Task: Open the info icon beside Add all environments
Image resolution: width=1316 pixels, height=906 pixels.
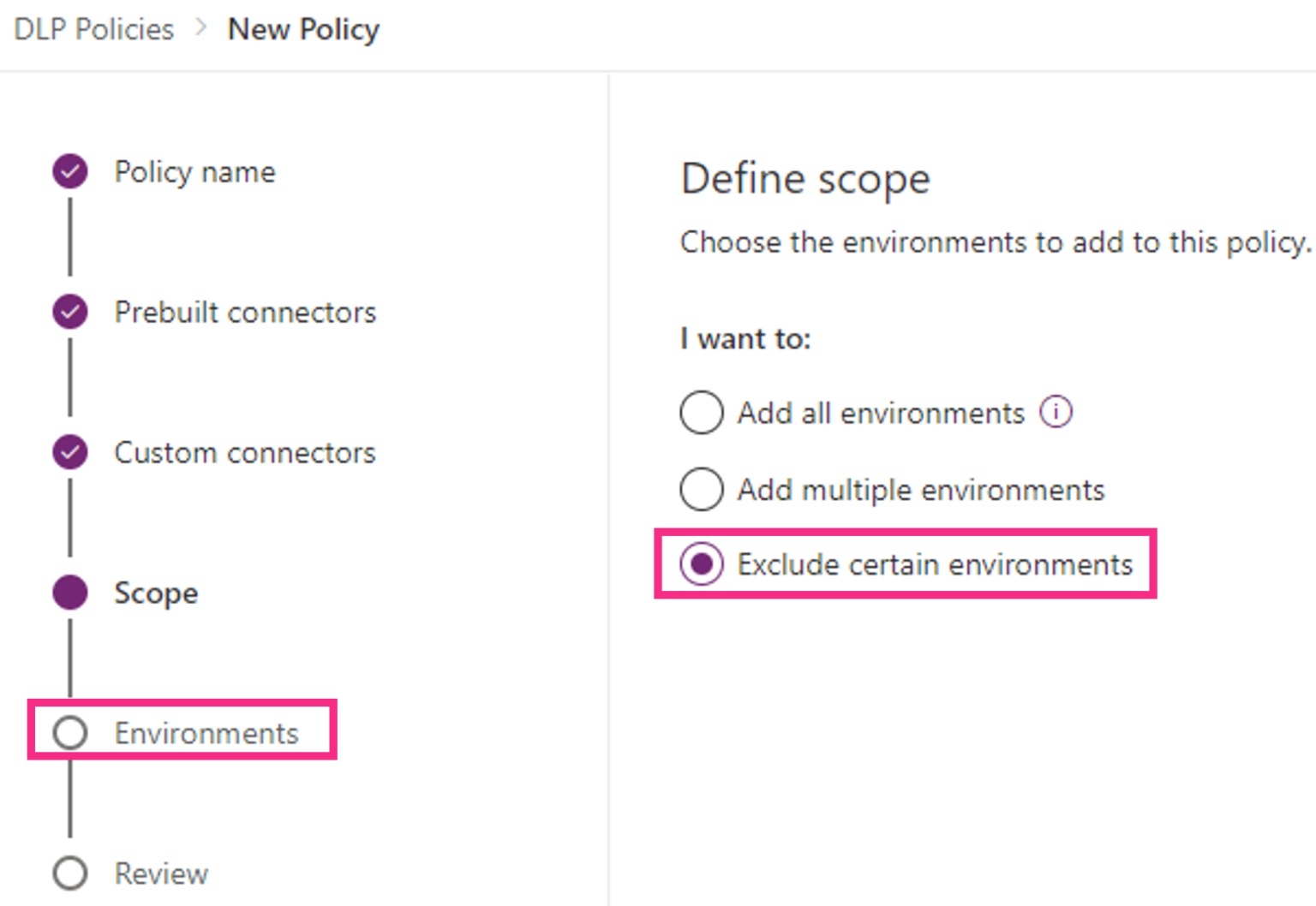Action: click(1056, 412)
